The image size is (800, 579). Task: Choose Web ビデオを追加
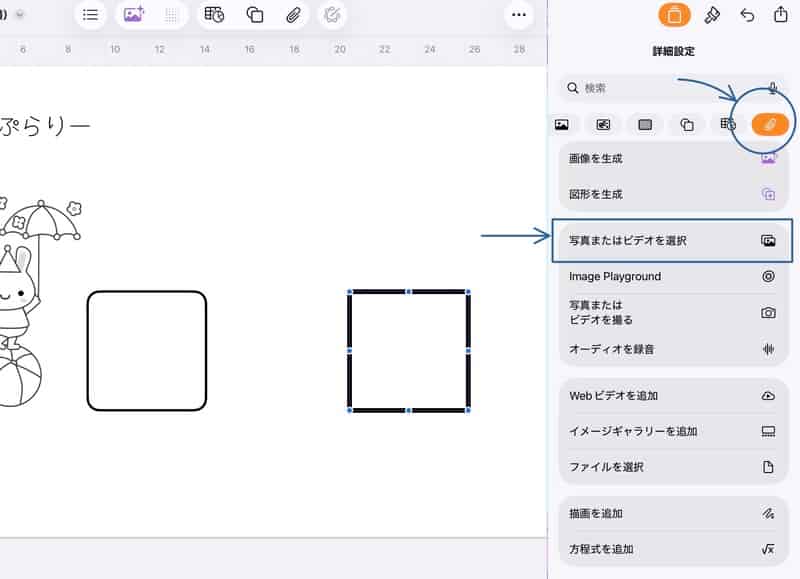click(x=672, y=396)
